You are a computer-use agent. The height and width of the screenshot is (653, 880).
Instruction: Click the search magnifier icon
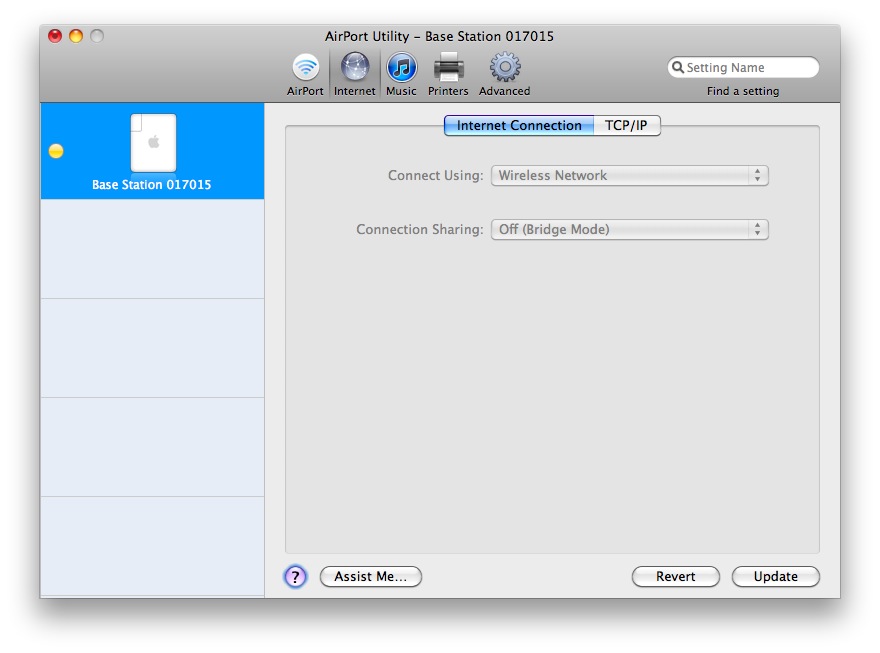click(x=677, y=67)
